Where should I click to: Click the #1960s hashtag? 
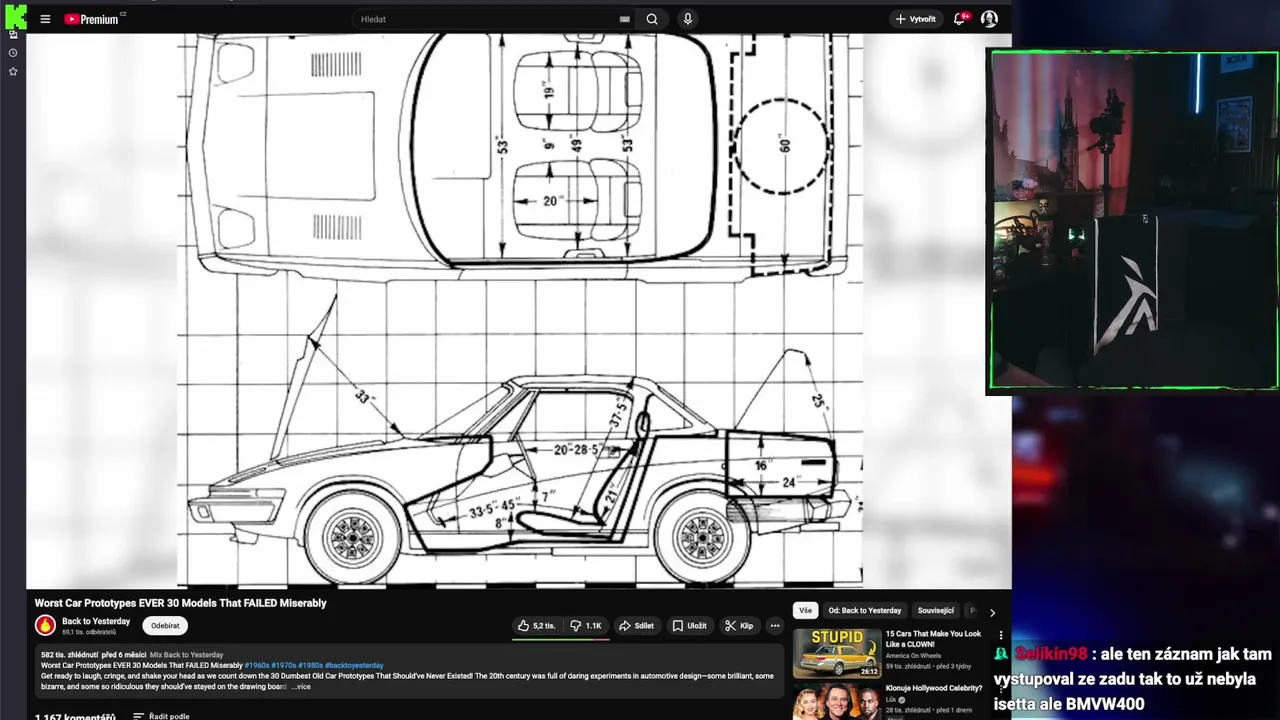(256, 665)
